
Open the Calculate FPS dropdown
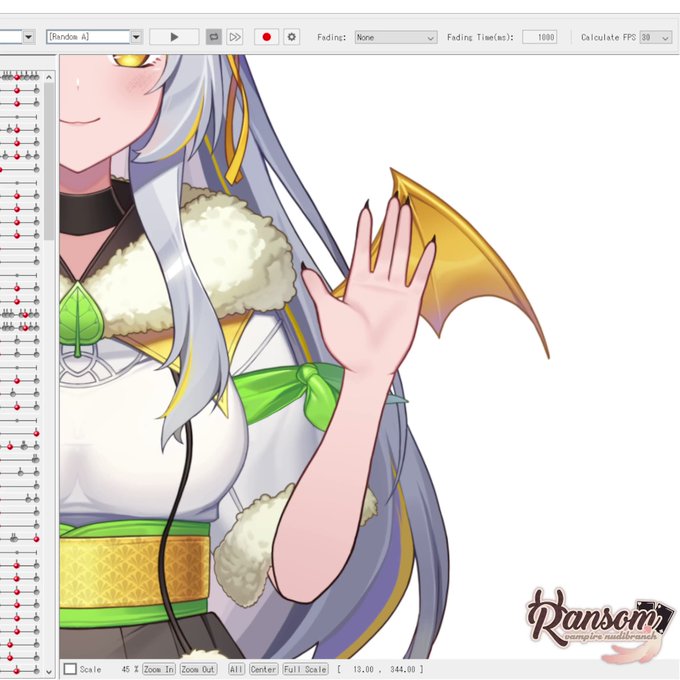(x=655, y=38)
